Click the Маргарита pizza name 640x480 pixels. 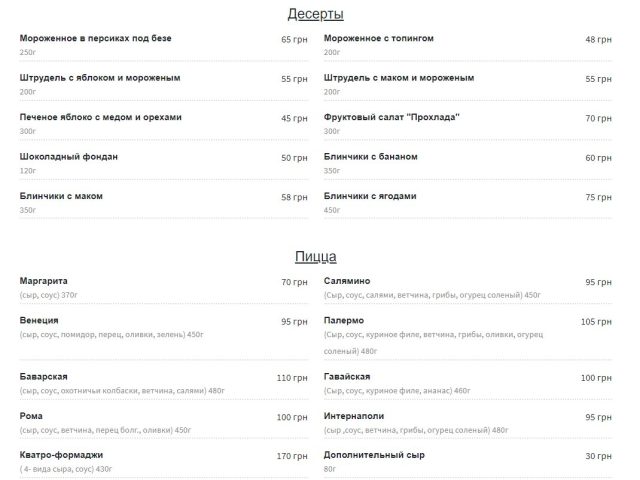coord(44,281)
